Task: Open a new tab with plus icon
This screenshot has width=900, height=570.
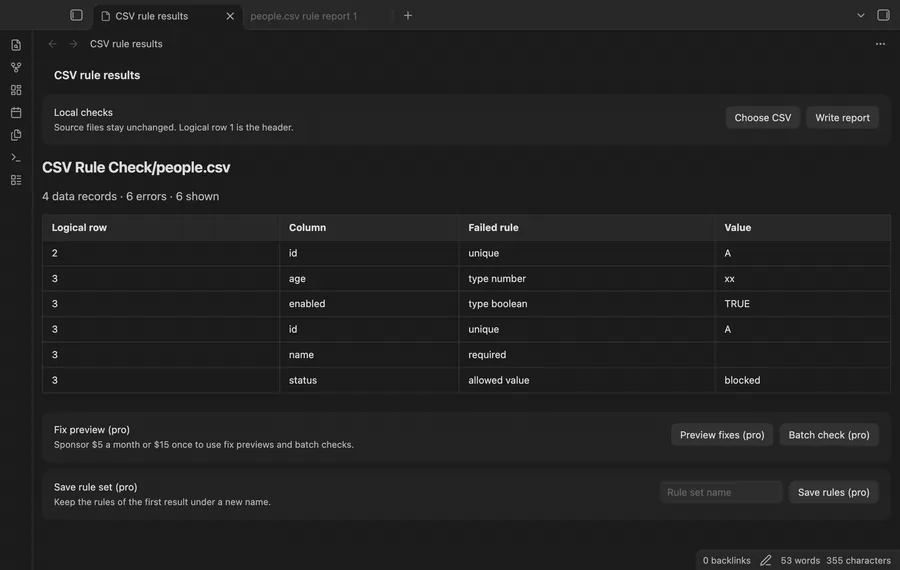Action: click(x=408, y=15)
